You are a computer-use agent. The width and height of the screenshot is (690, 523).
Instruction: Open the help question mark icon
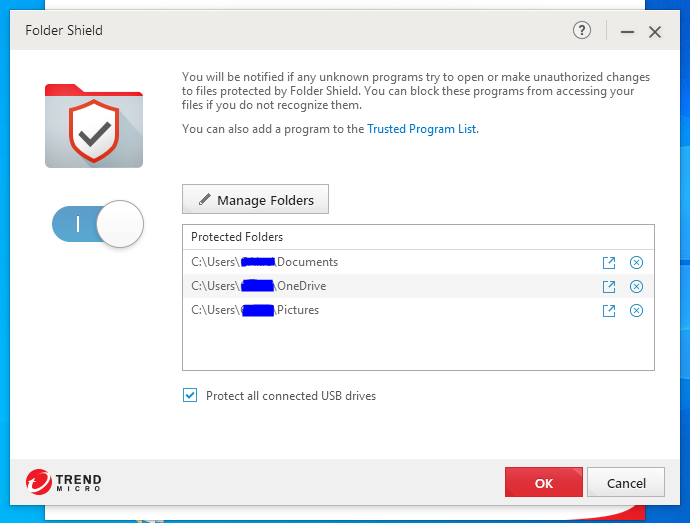pyautogui.click(x=582, y=30)
